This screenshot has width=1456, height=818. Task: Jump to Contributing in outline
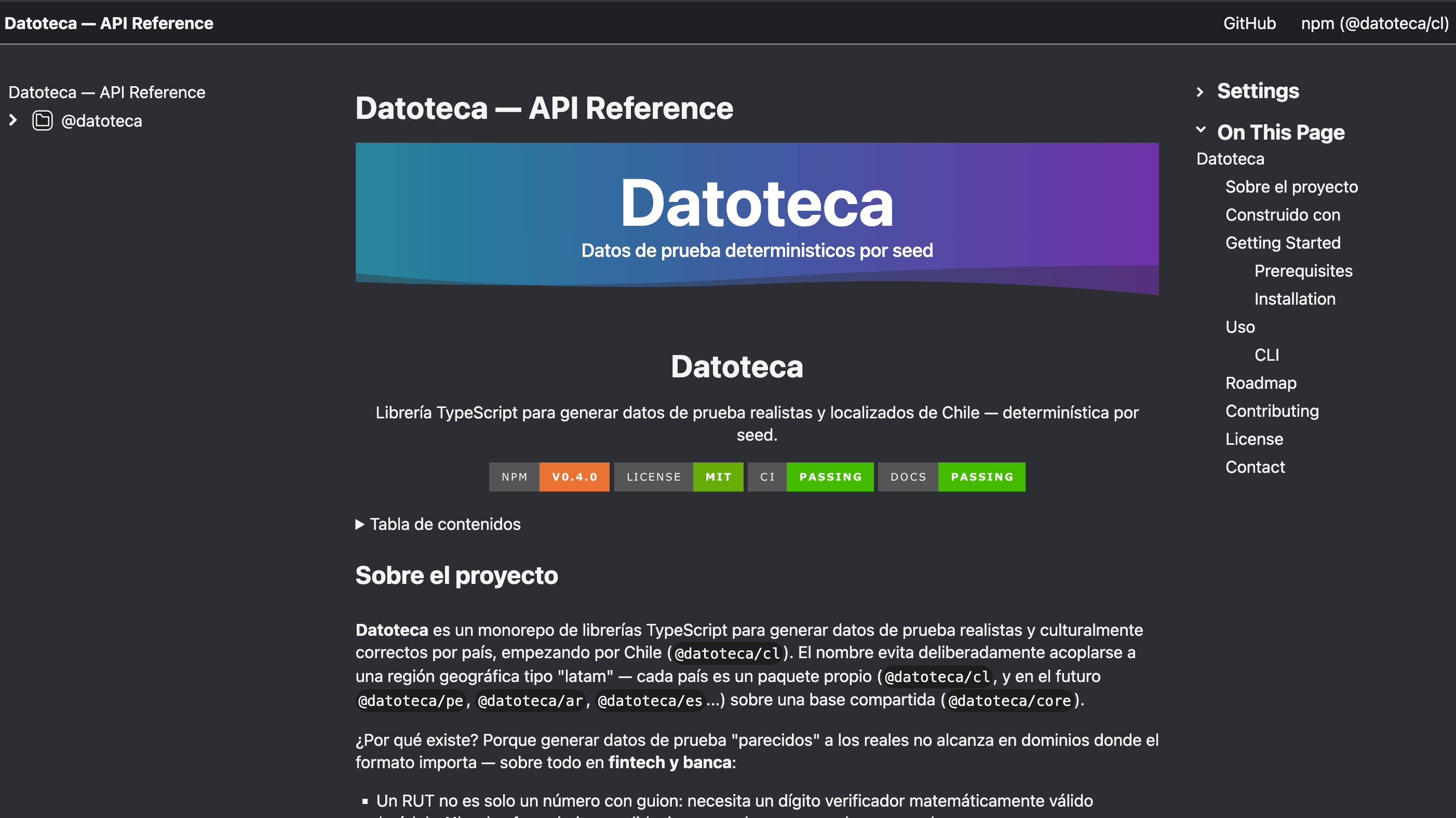tap(1272, 411)
